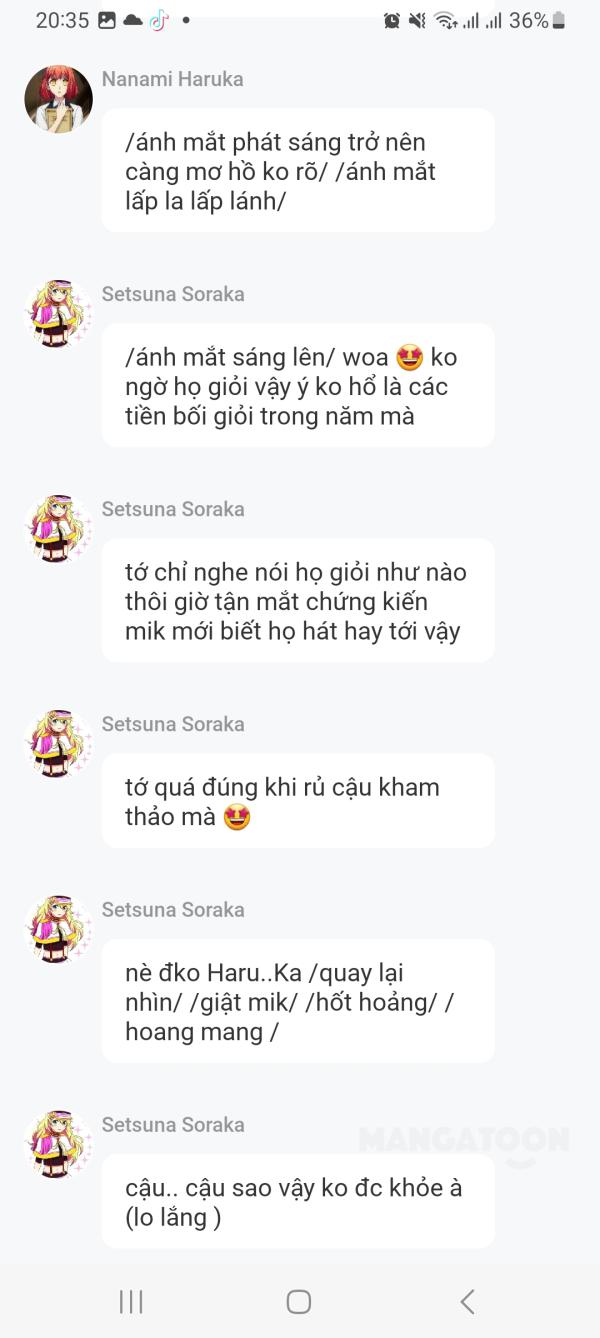This screenshot has width=600, height=1338.
Task: Tap Setsuna Soraka's avatar beside the "woa" message
Action: pyautogui.click(x=58, y=315)
